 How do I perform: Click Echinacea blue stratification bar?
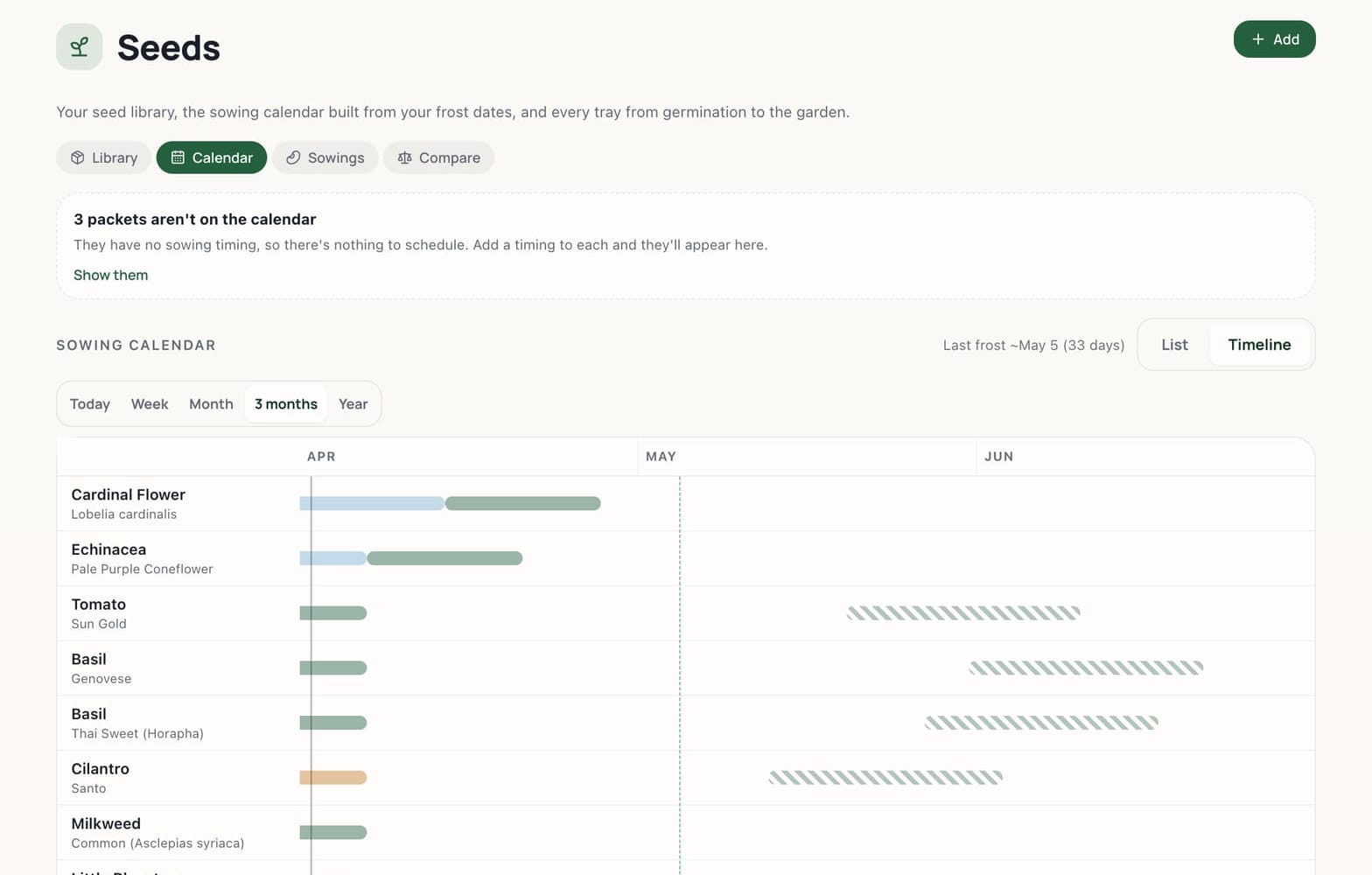coord(333,558)
